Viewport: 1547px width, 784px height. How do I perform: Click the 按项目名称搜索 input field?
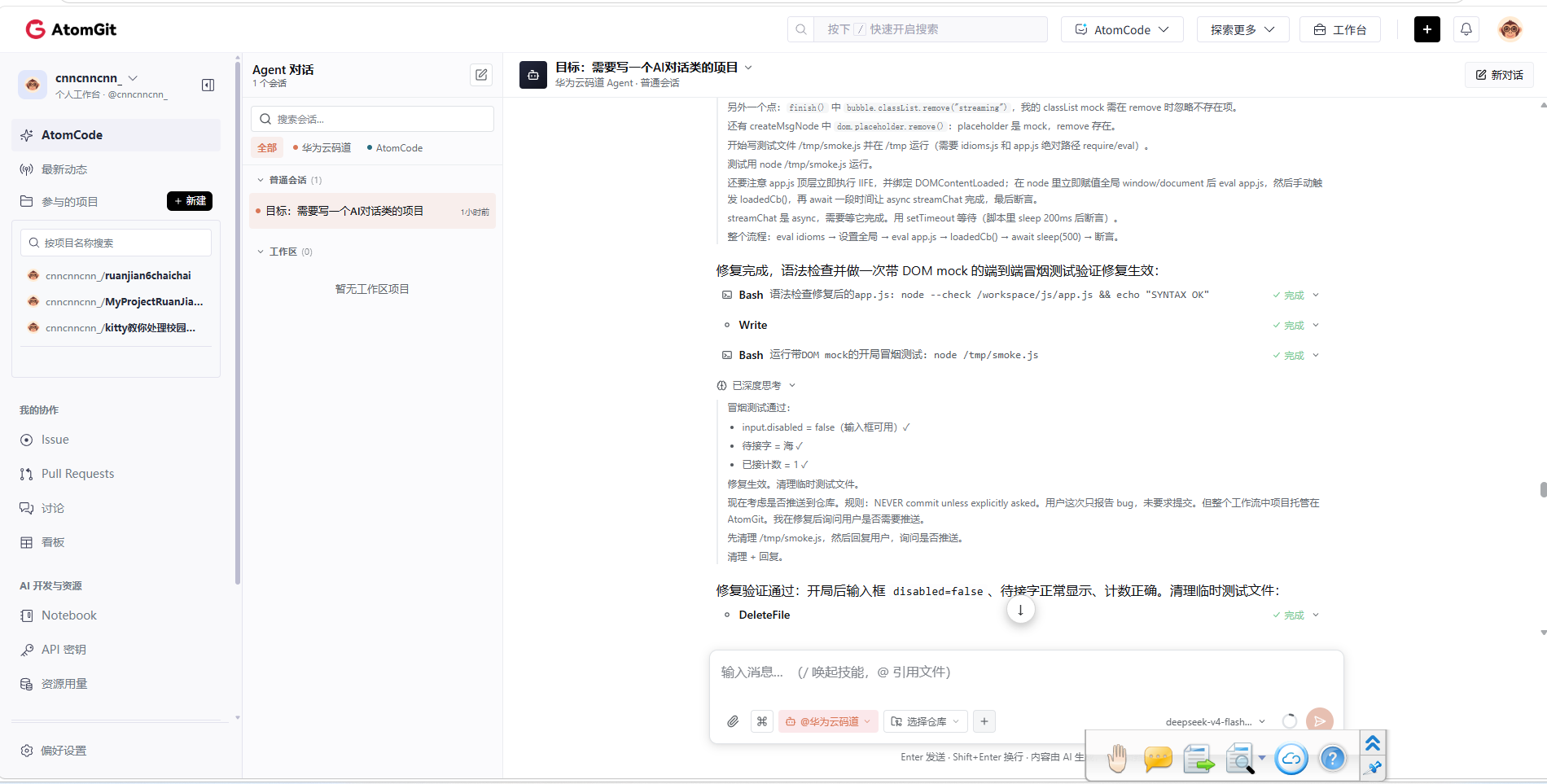116,243
